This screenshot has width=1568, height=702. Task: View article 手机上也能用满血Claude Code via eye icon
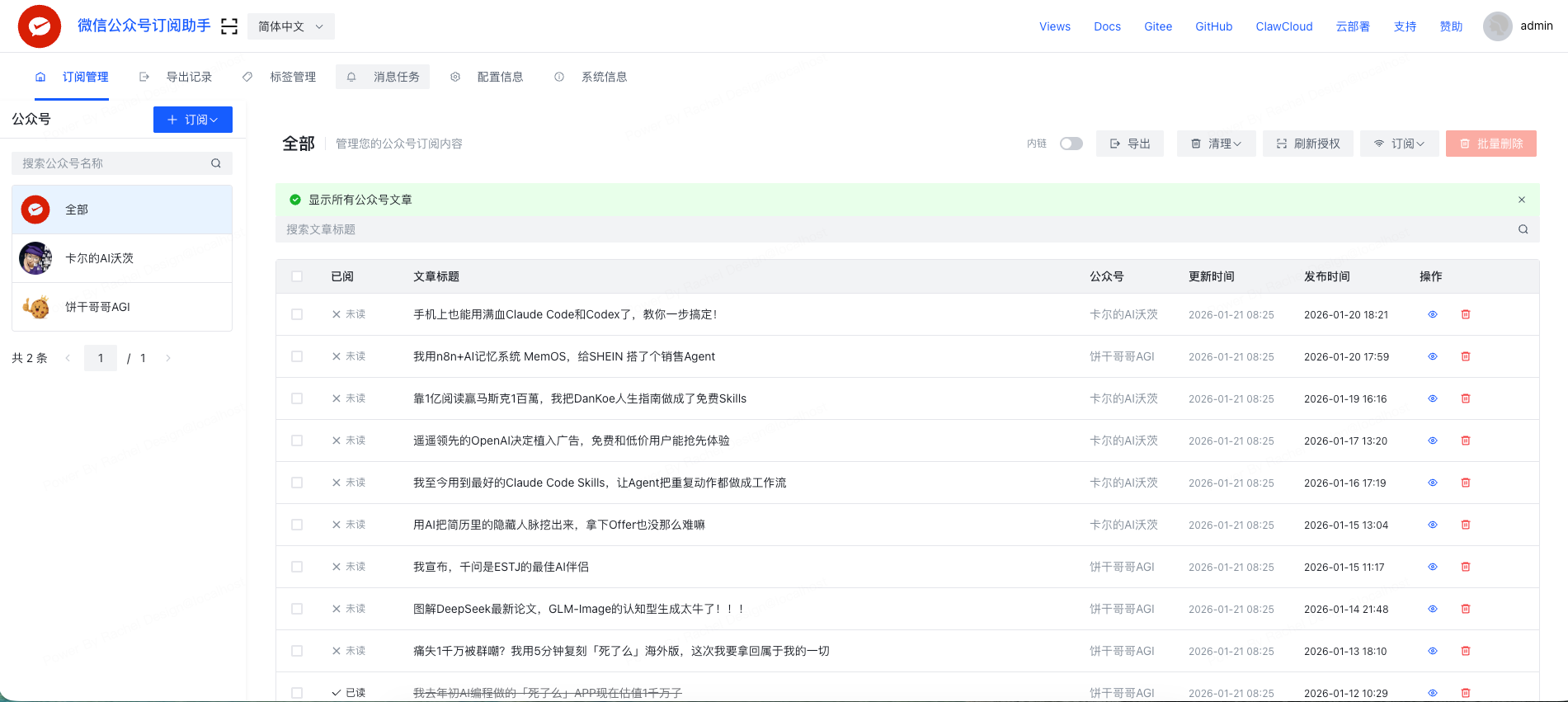click(x=1433, y=314)
